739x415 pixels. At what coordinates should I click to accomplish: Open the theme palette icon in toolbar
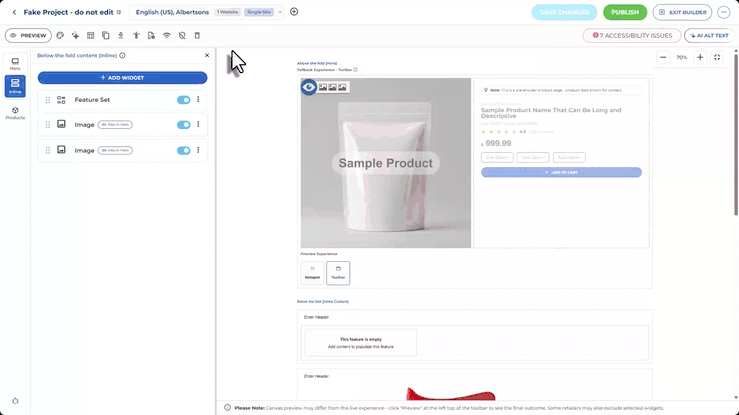pos(60,35)
